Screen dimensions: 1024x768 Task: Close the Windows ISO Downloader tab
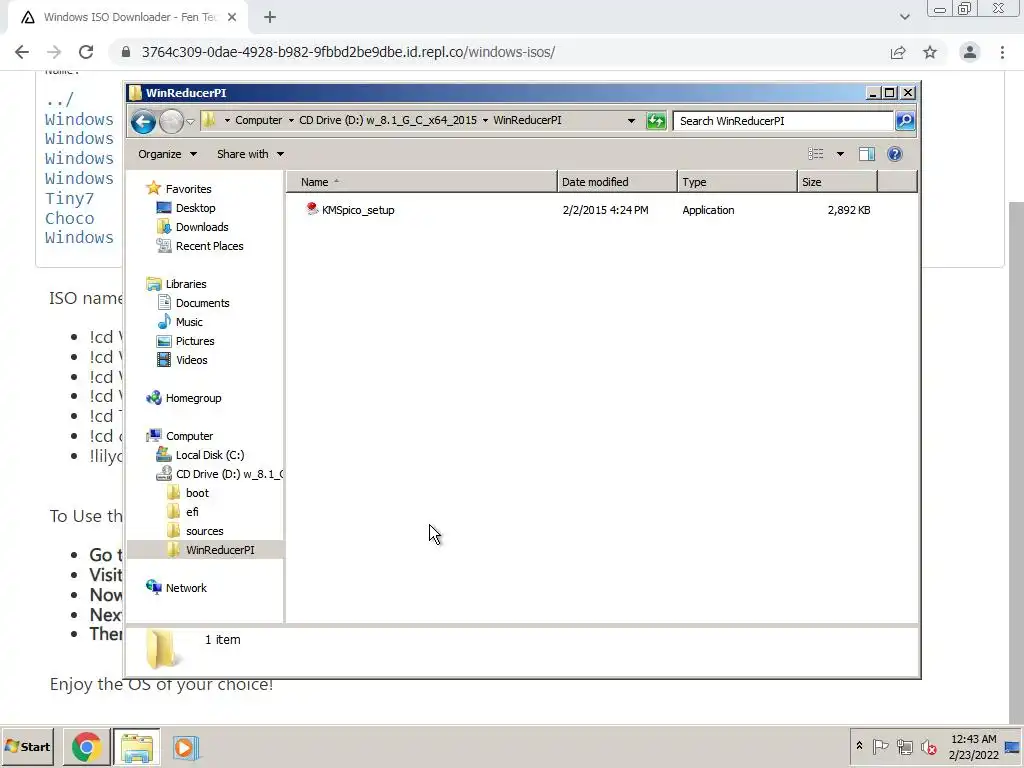click(232, 18)
